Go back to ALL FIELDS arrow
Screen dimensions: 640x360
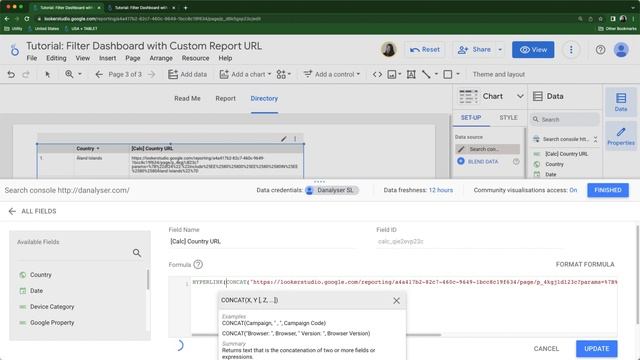point(12,211)
